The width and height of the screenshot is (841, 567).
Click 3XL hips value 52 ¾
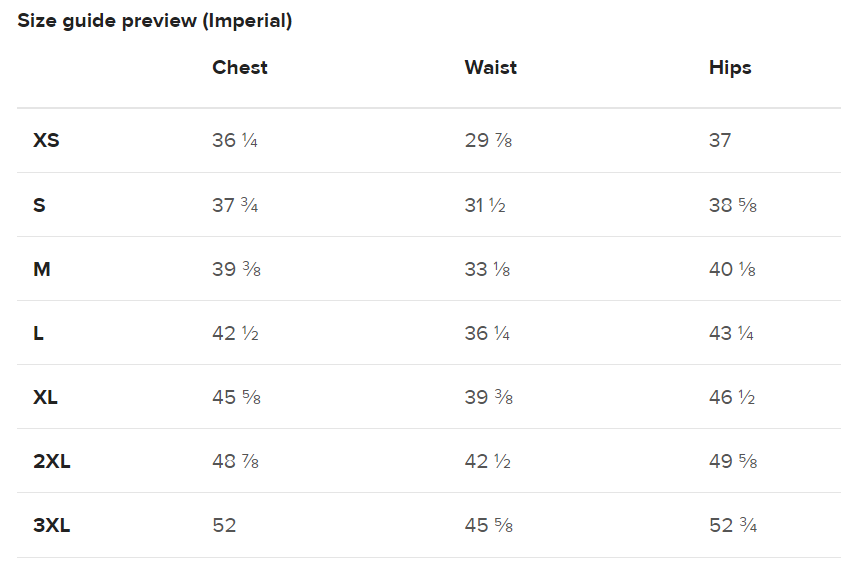pos(733,525)
